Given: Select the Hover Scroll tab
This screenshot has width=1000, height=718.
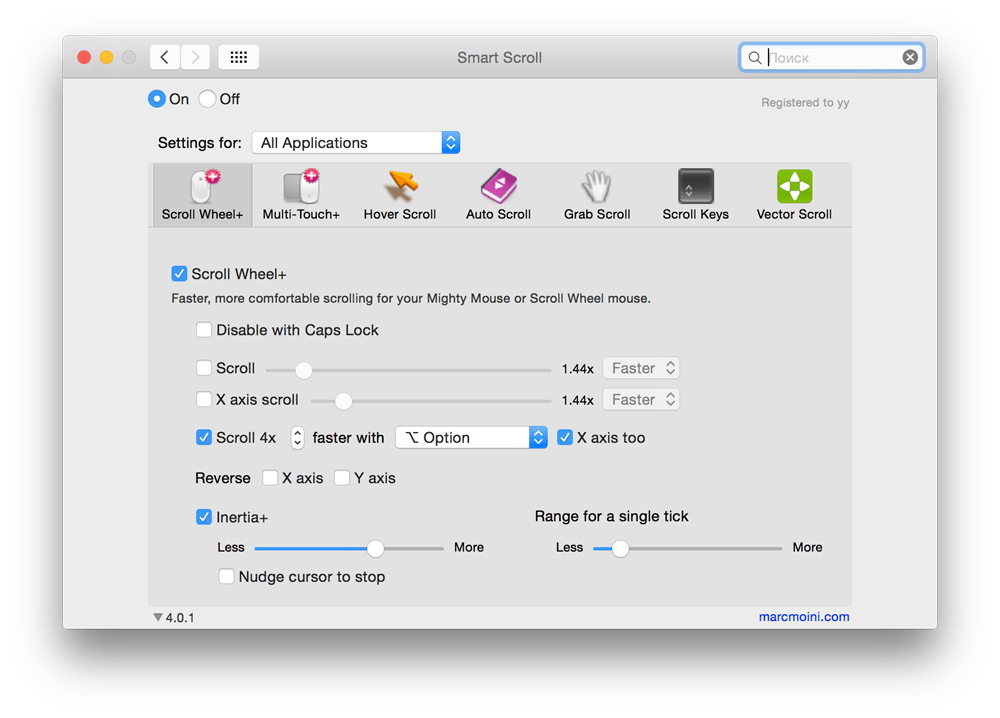Looking at the screenshot, I should pos(400,195).
